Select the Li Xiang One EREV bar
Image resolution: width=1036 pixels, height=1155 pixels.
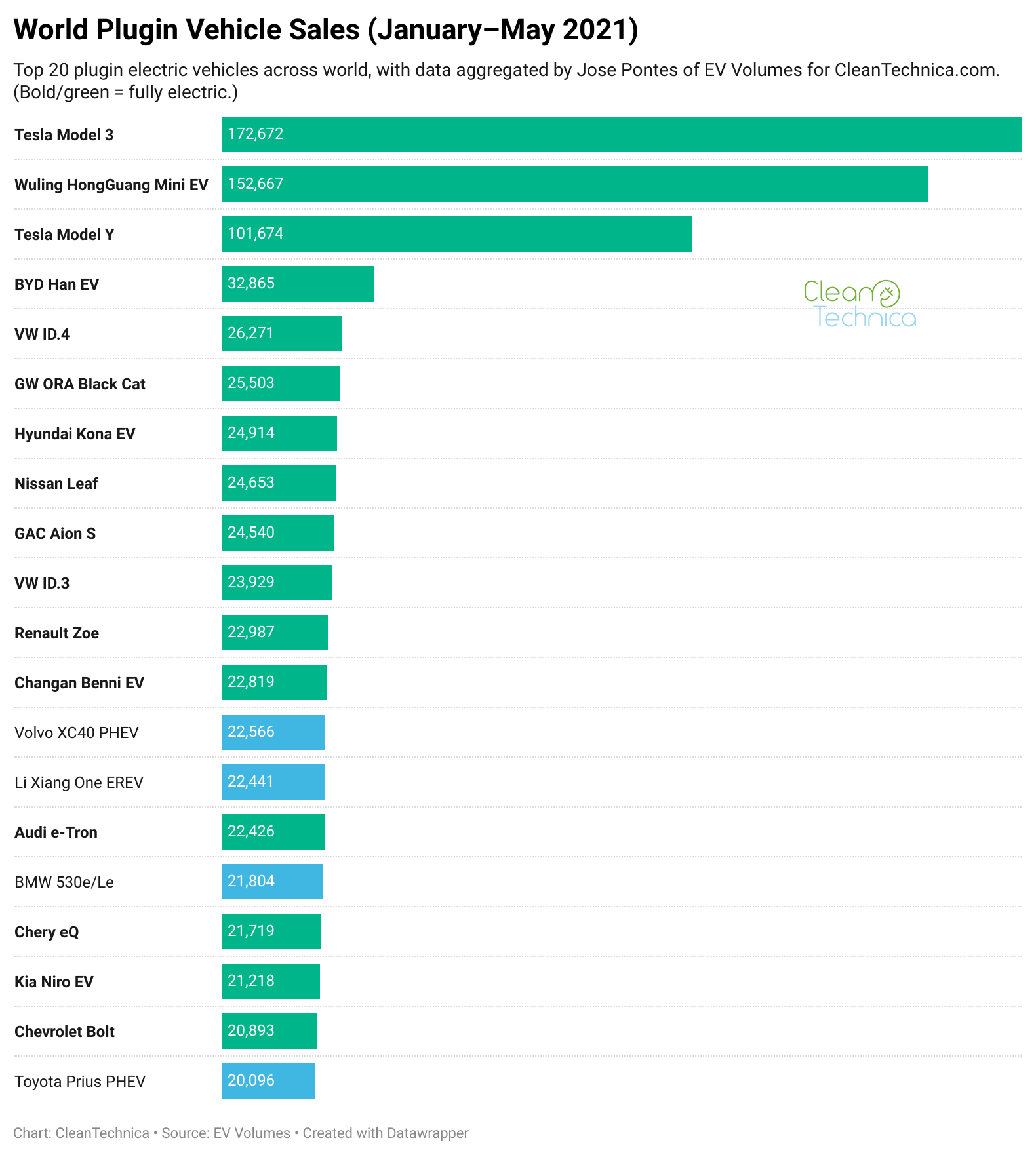point(273,782)
